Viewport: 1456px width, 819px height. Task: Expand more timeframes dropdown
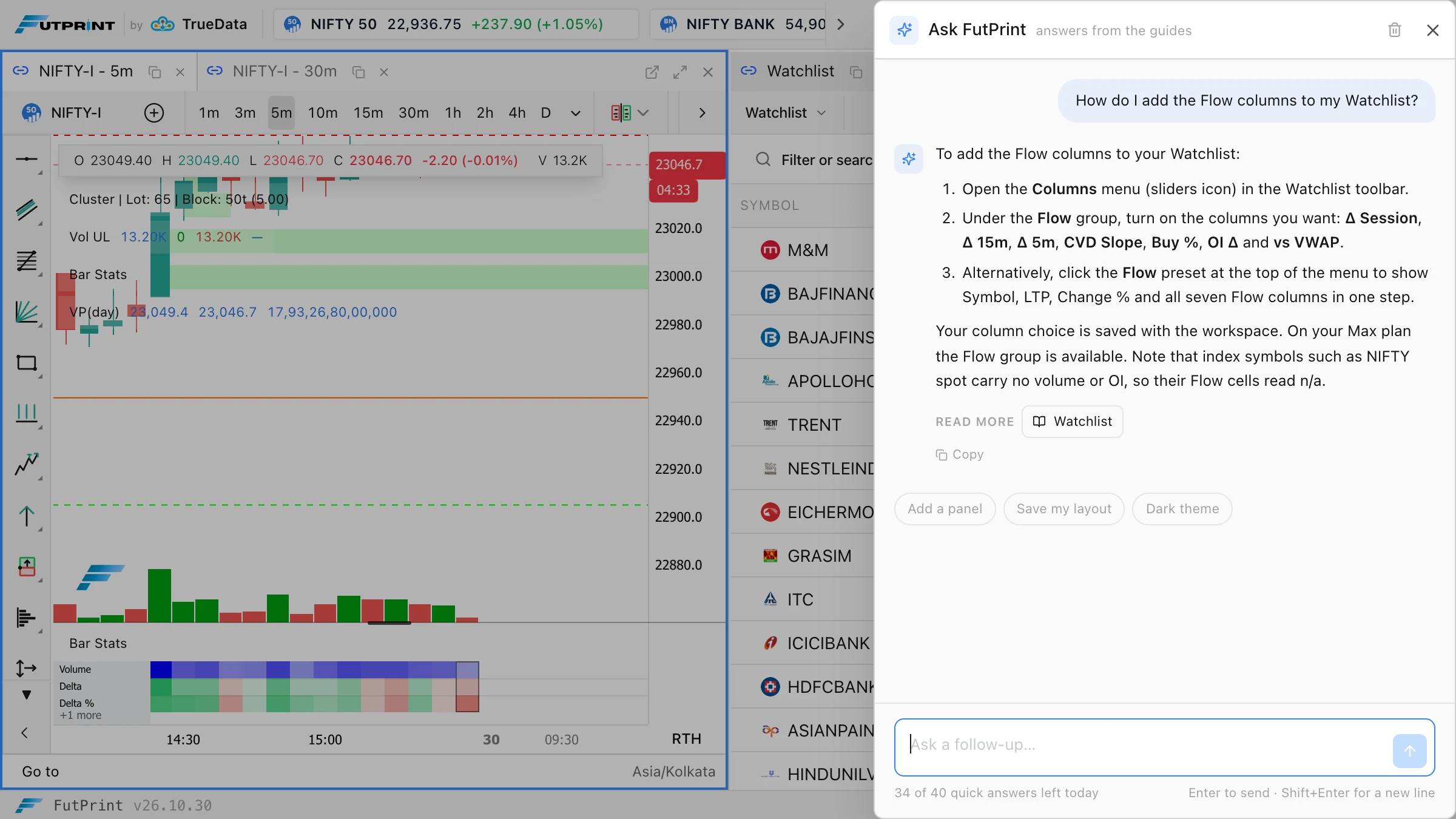(576, 113)
